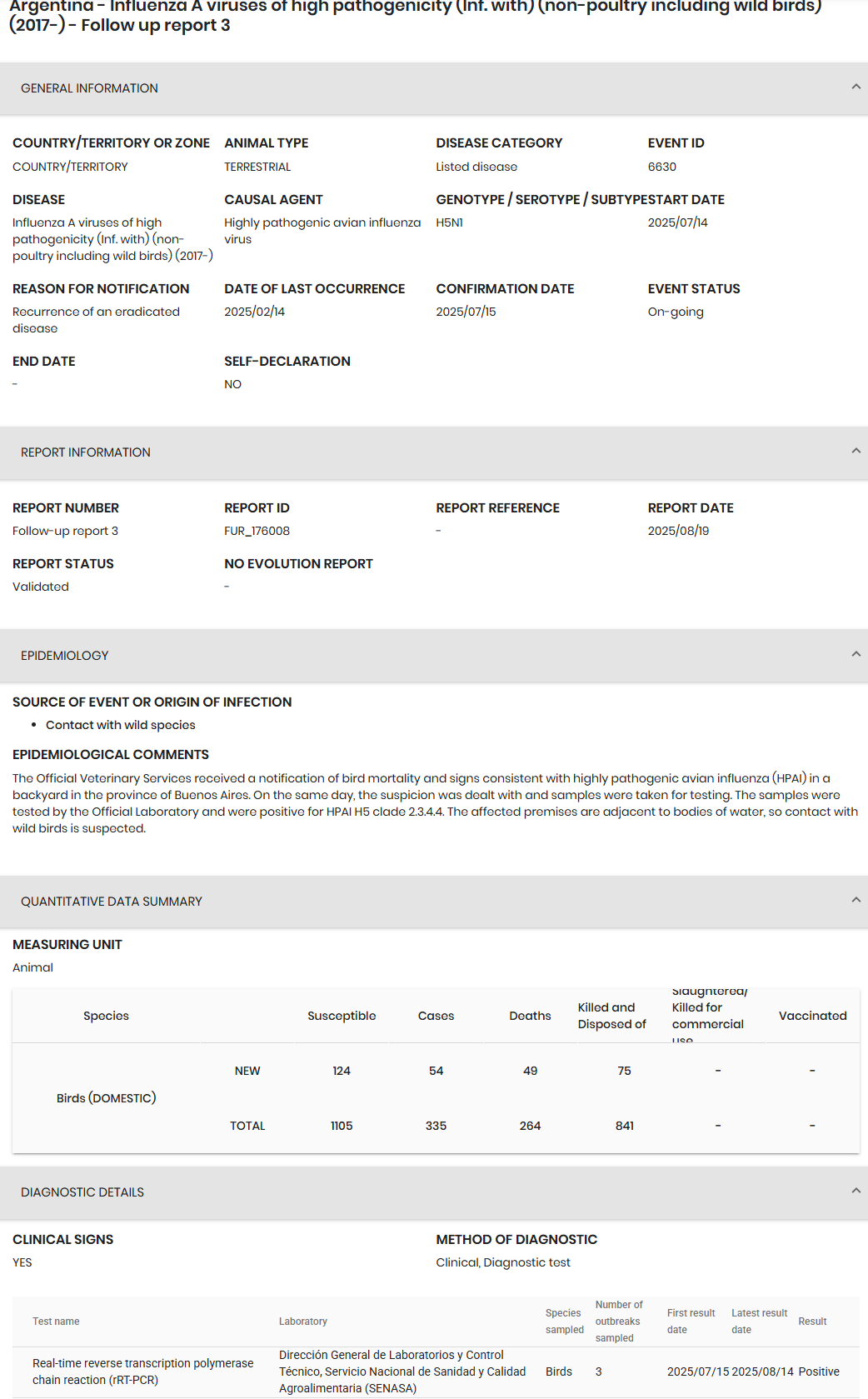Image resolution: width=868 pixels, height=1399 pixels.
Task: Click the event ID value 6630
Action: point(662,167)
